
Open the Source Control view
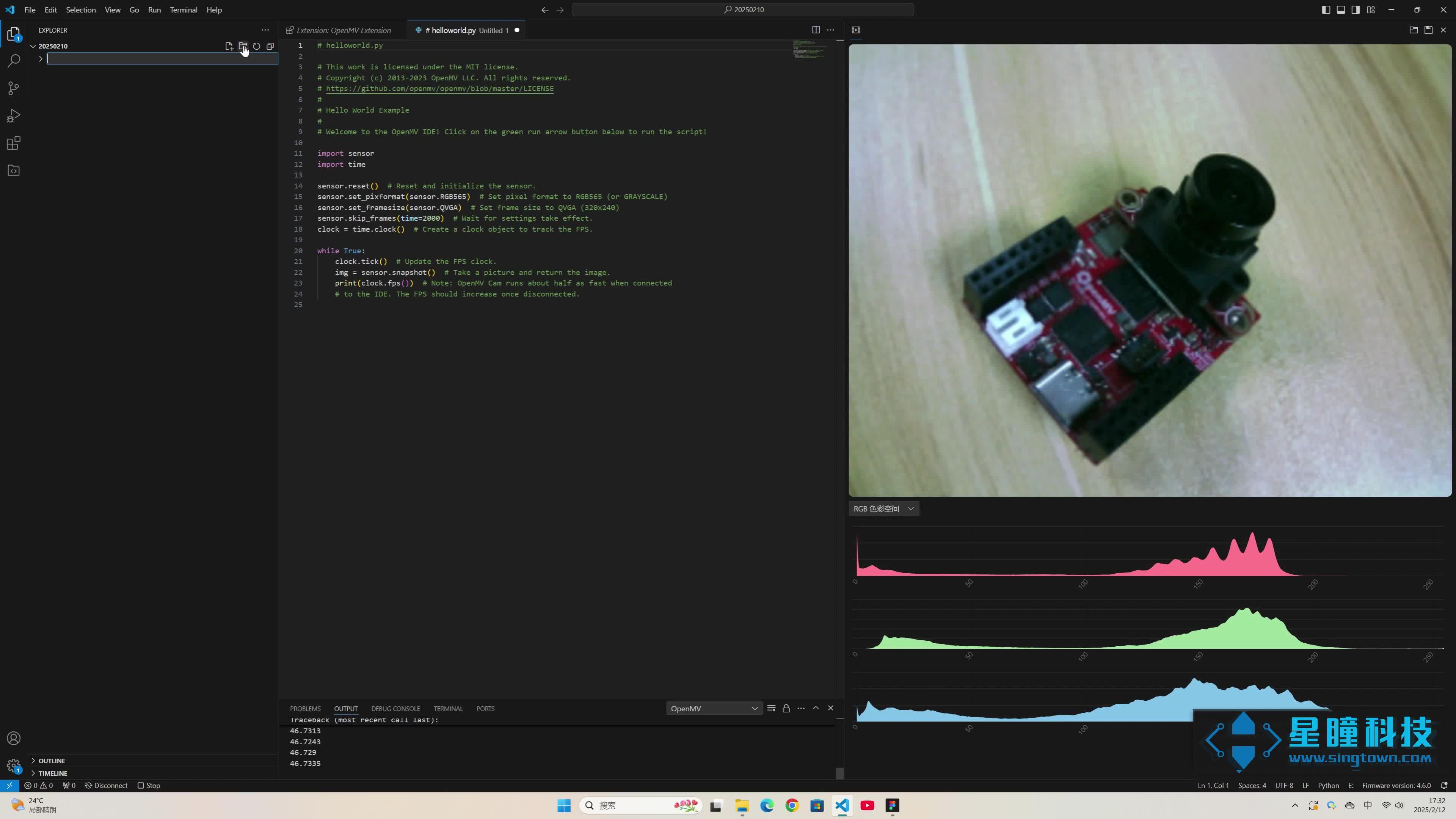pyautogui.click(x=14, y=88)
